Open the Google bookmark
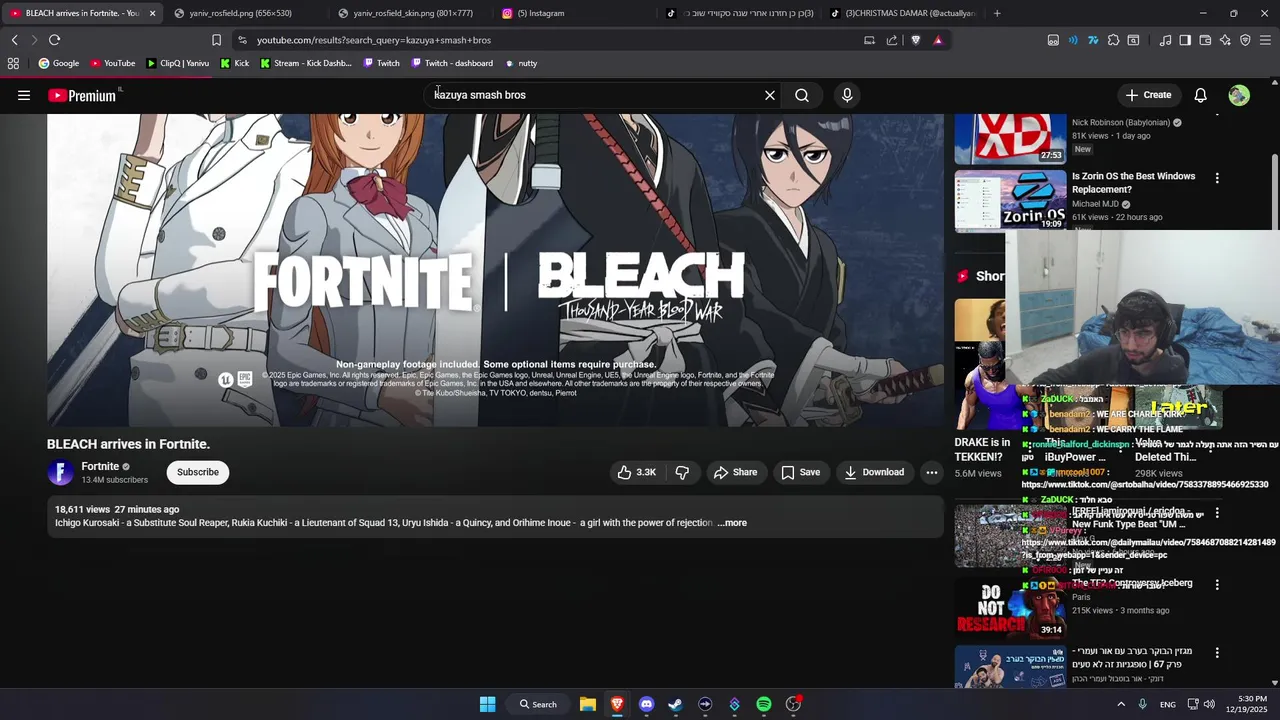 tap(59, 63)
